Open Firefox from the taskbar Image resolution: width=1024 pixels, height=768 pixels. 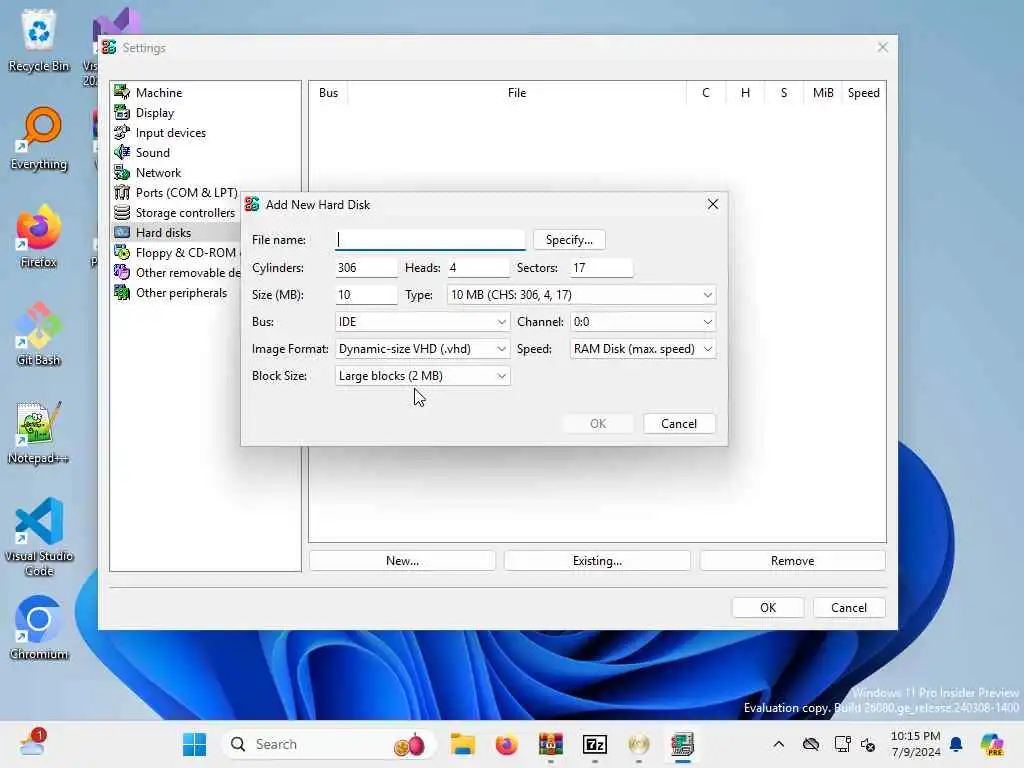(507, 744)
